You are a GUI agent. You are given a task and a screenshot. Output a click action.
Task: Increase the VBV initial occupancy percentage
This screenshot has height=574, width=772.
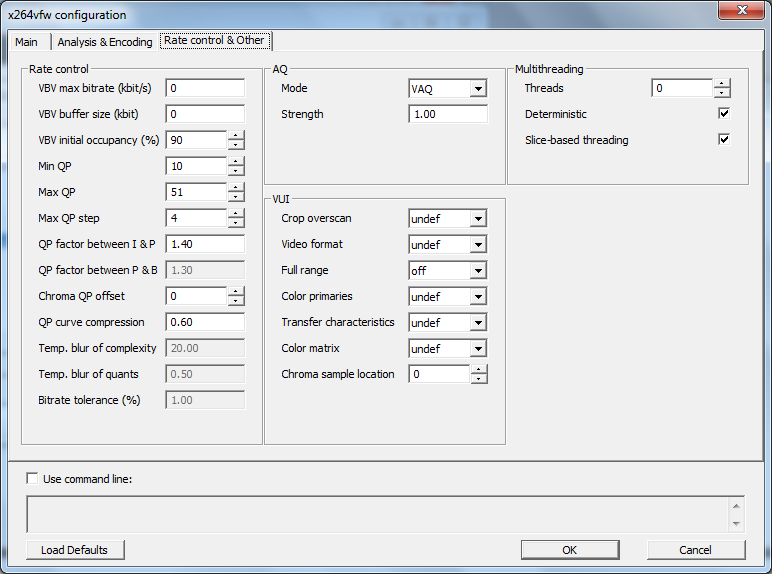pos(236,136)
